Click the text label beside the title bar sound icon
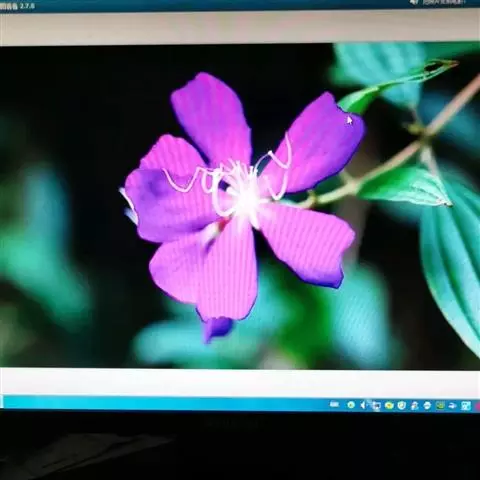The width and height of the screenshot is (480, 480). click(444, 2)
